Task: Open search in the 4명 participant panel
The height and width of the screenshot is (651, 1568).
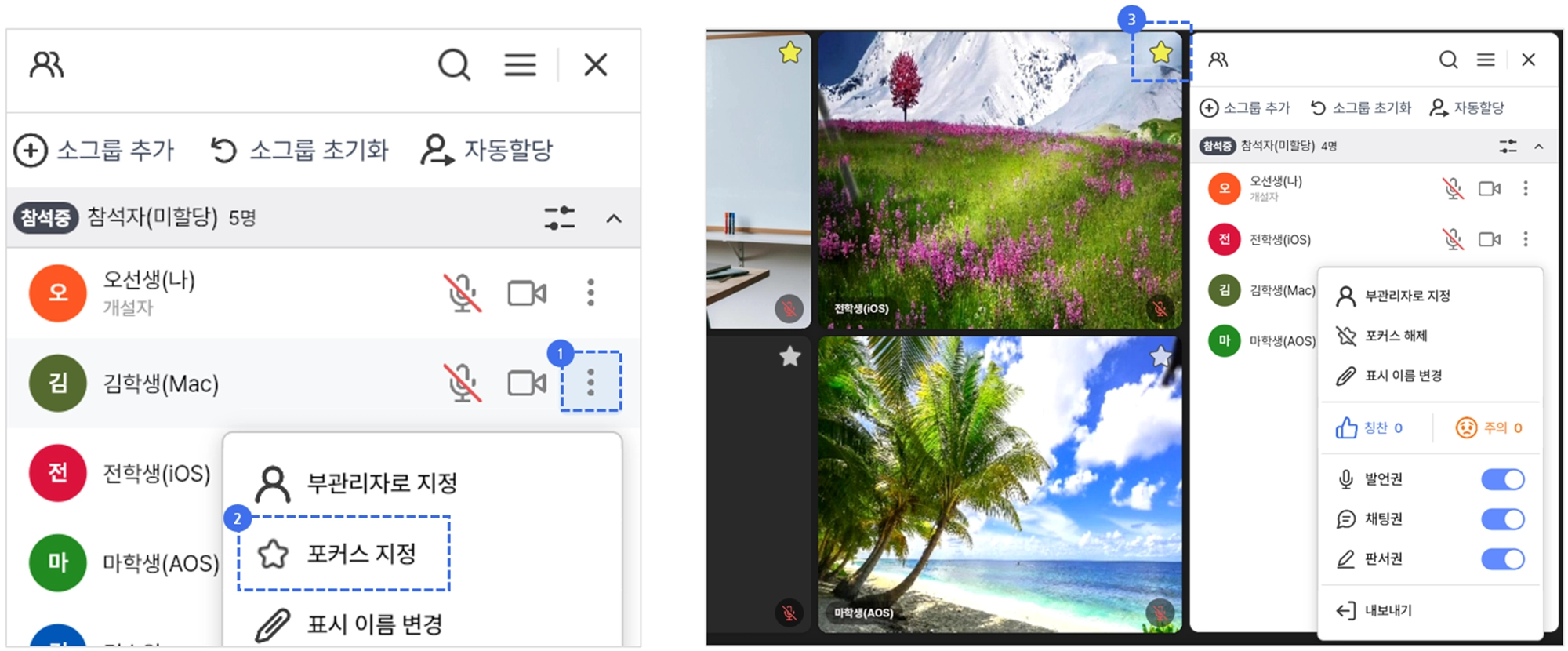Action: click(1448, 60)
